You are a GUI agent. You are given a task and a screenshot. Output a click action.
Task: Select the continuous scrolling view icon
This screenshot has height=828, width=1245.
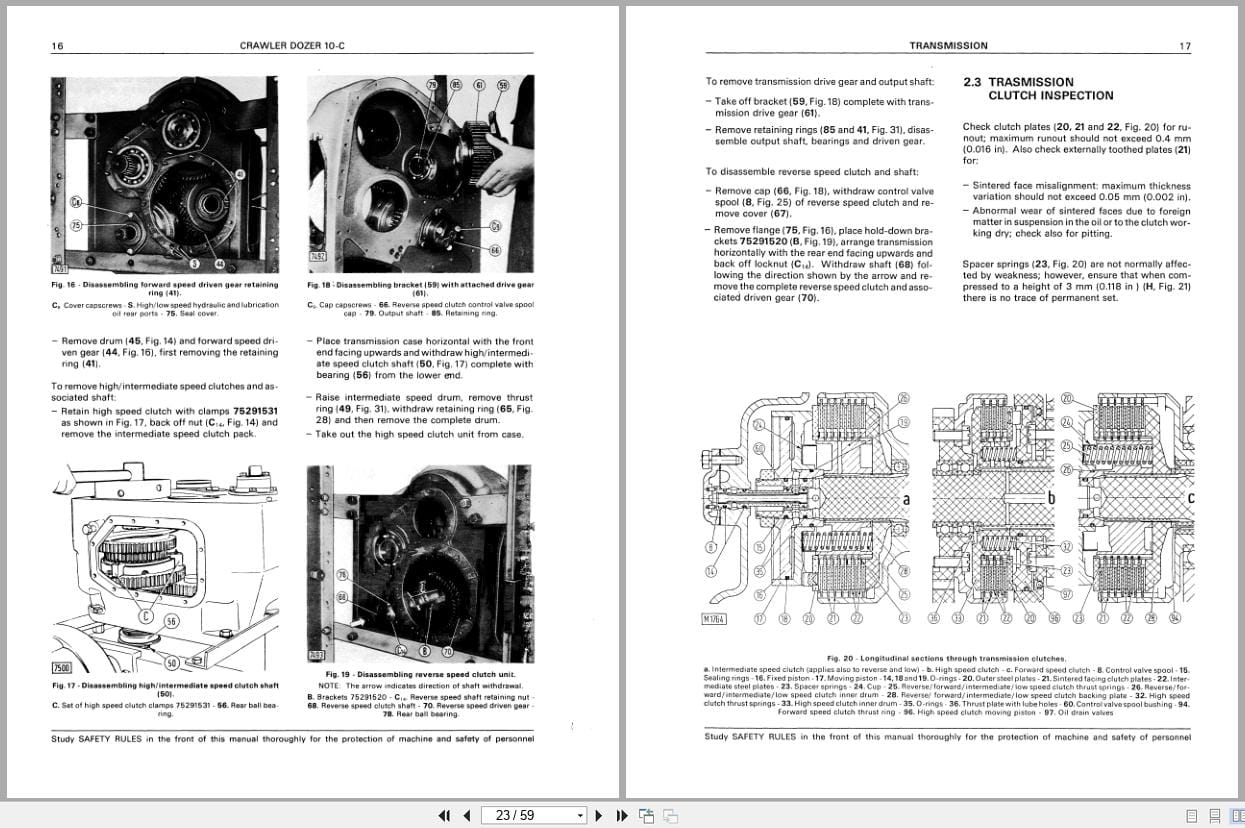(x=1214, y=816)
